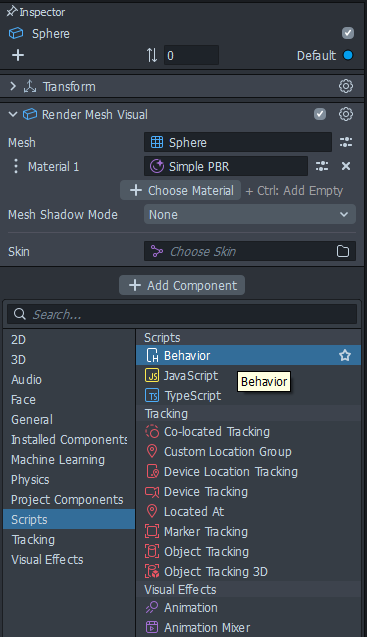Screen dimensions: 367x637
Task: Add the JavaScript script component
Action: pos(182,376)
